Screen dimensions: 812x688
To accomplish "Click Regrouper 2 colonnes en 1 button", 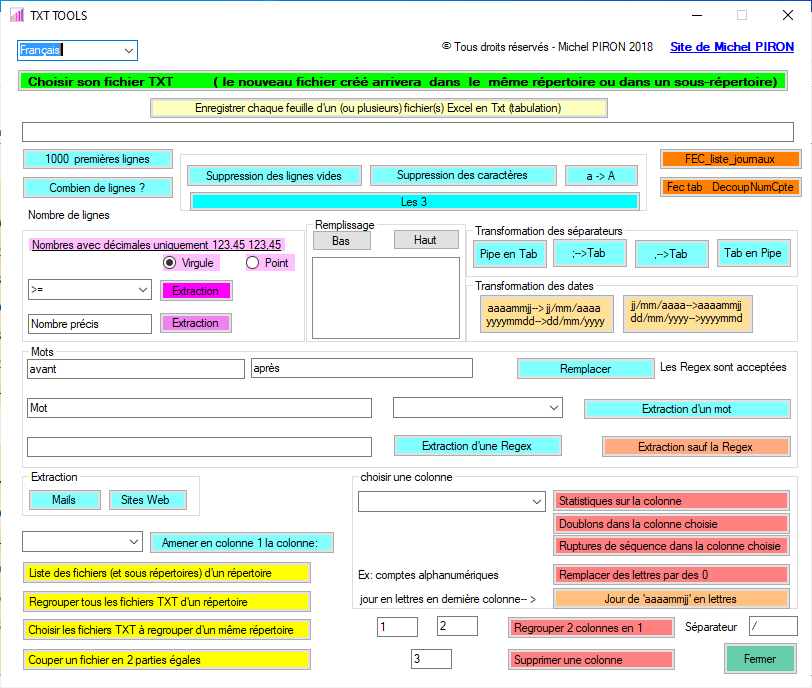I will tap(591, 628).
